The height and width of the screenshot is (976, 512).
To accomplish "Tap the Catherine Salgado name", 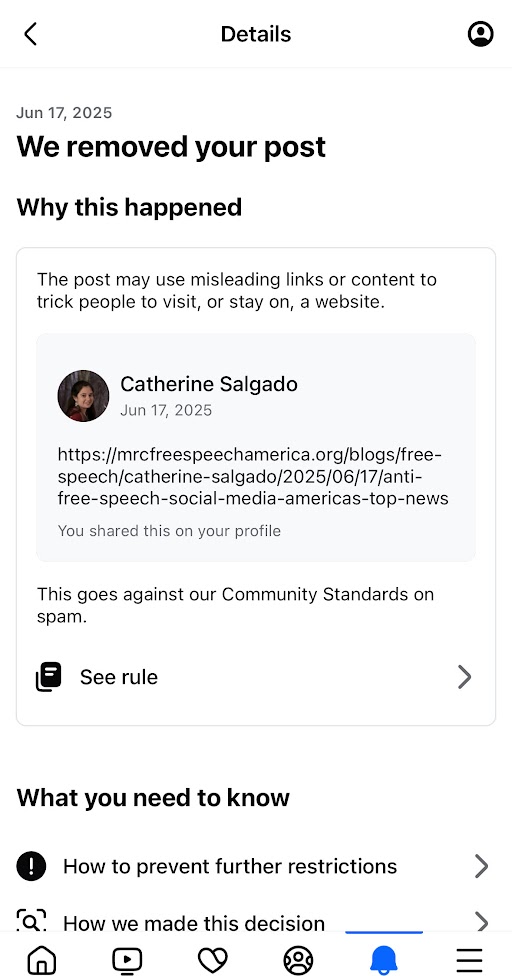I will (209, 384).
